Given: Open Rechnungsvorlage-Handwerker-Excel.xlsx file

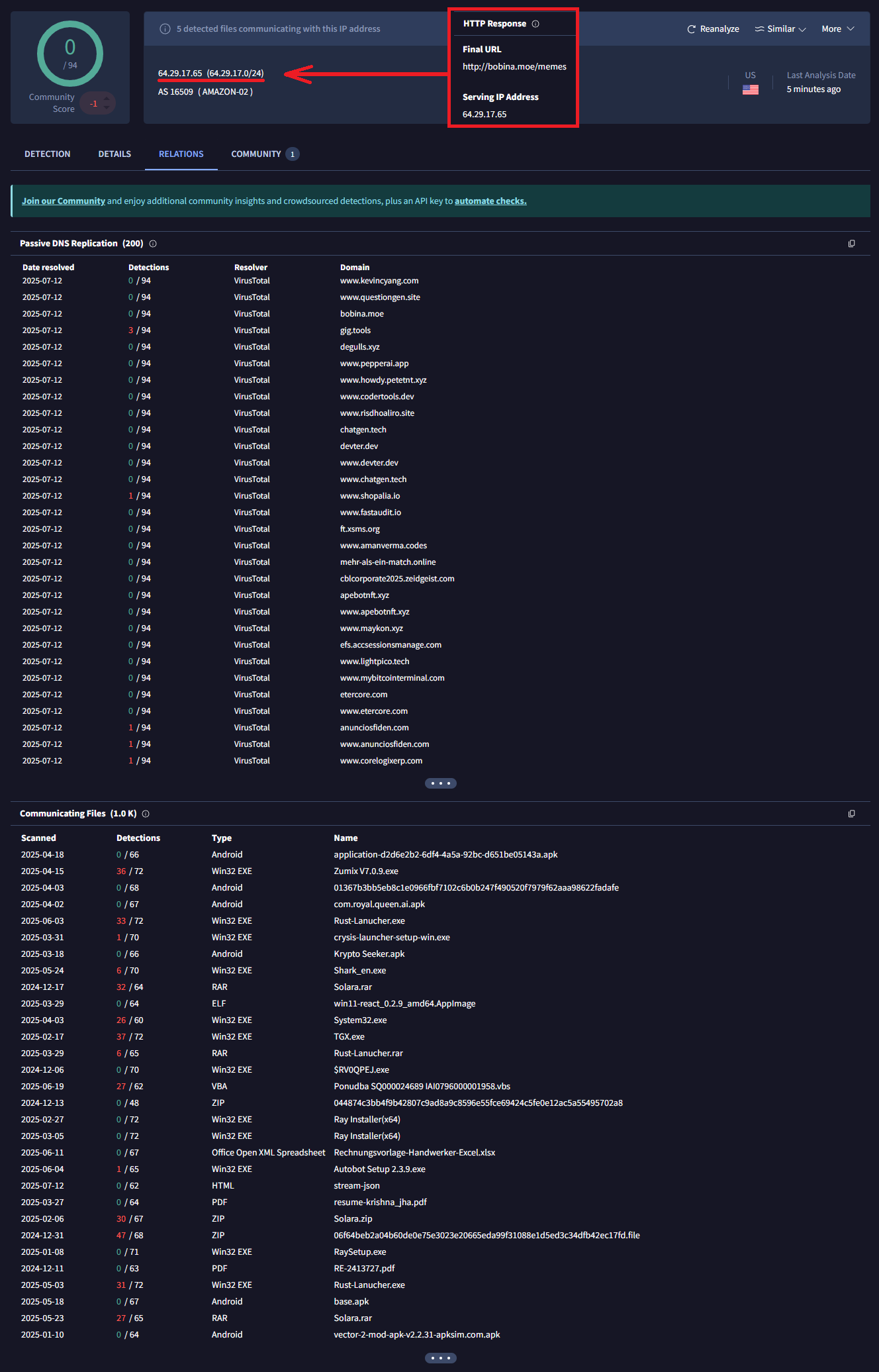Looking at the screenshot, I should (414, 1153).
